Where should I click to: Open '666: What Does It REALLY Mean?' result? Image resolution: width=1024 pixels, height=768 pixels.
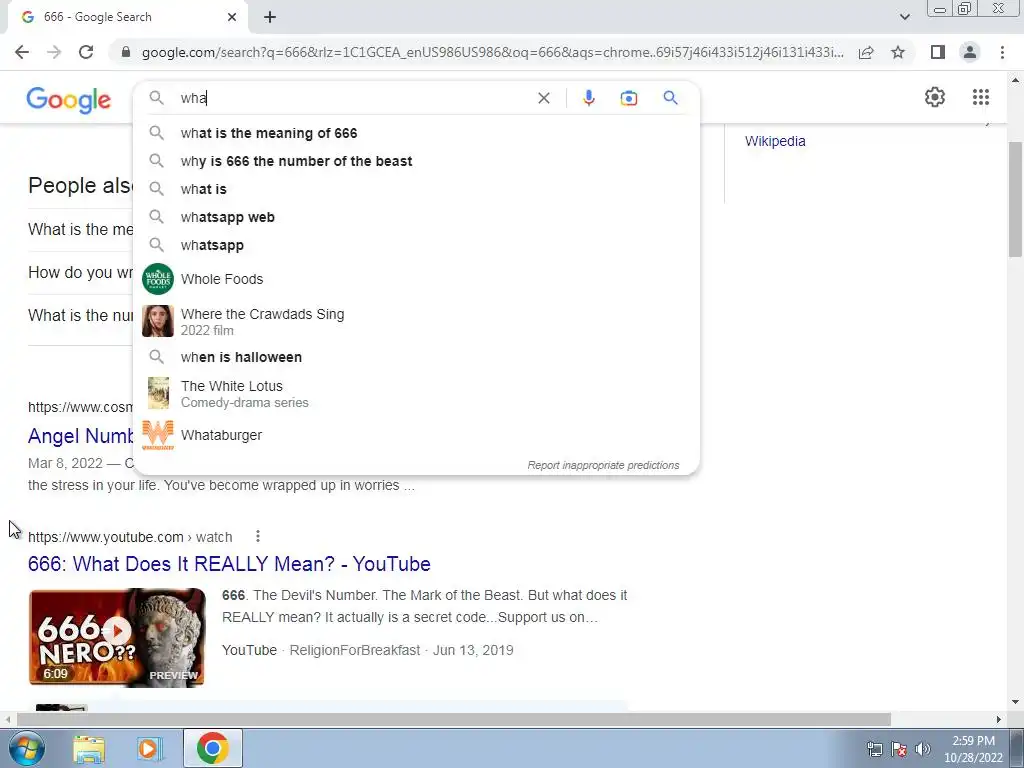click(x=229, y=564)
